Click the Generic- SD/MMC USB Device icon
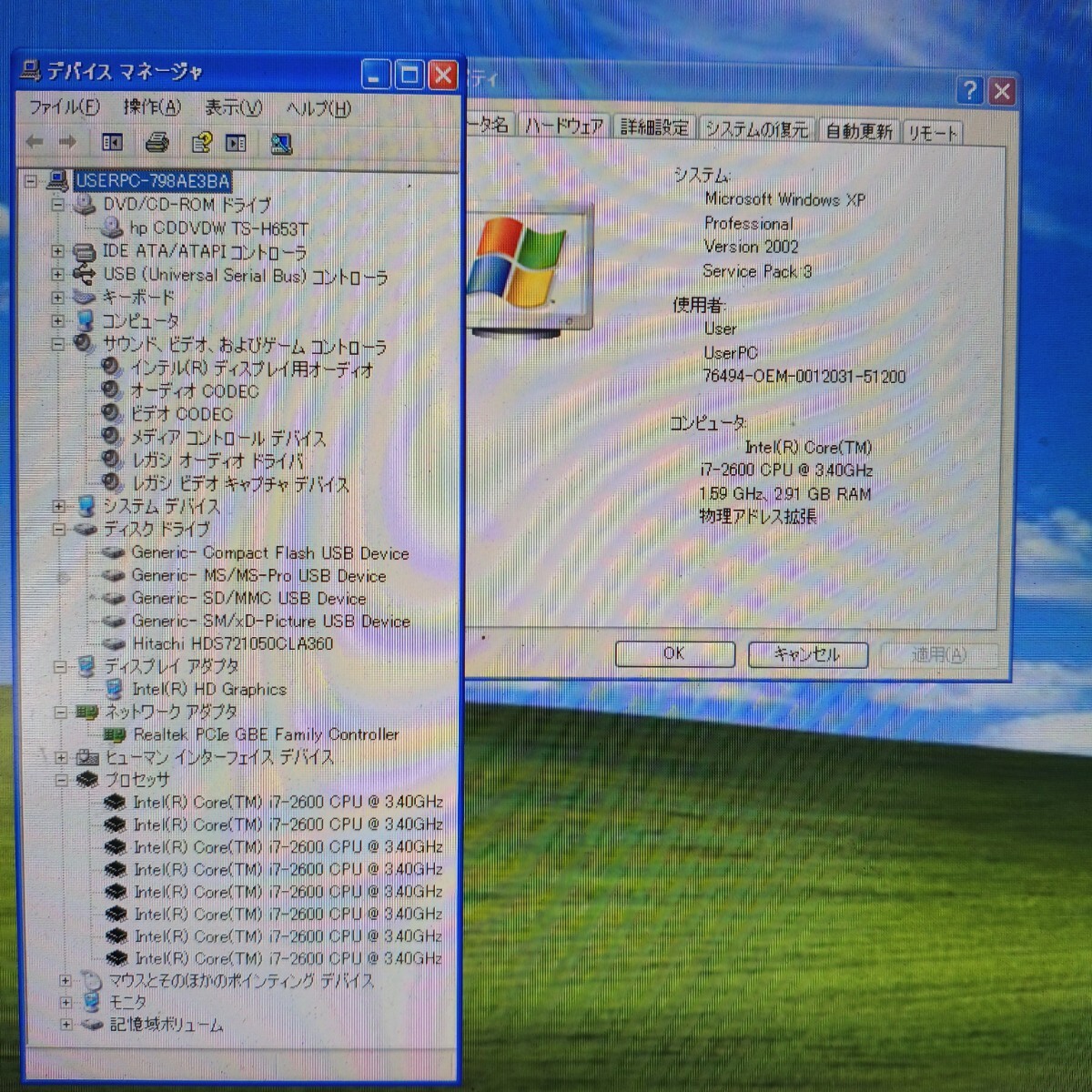1092x1092 pixels. [114, 598]
